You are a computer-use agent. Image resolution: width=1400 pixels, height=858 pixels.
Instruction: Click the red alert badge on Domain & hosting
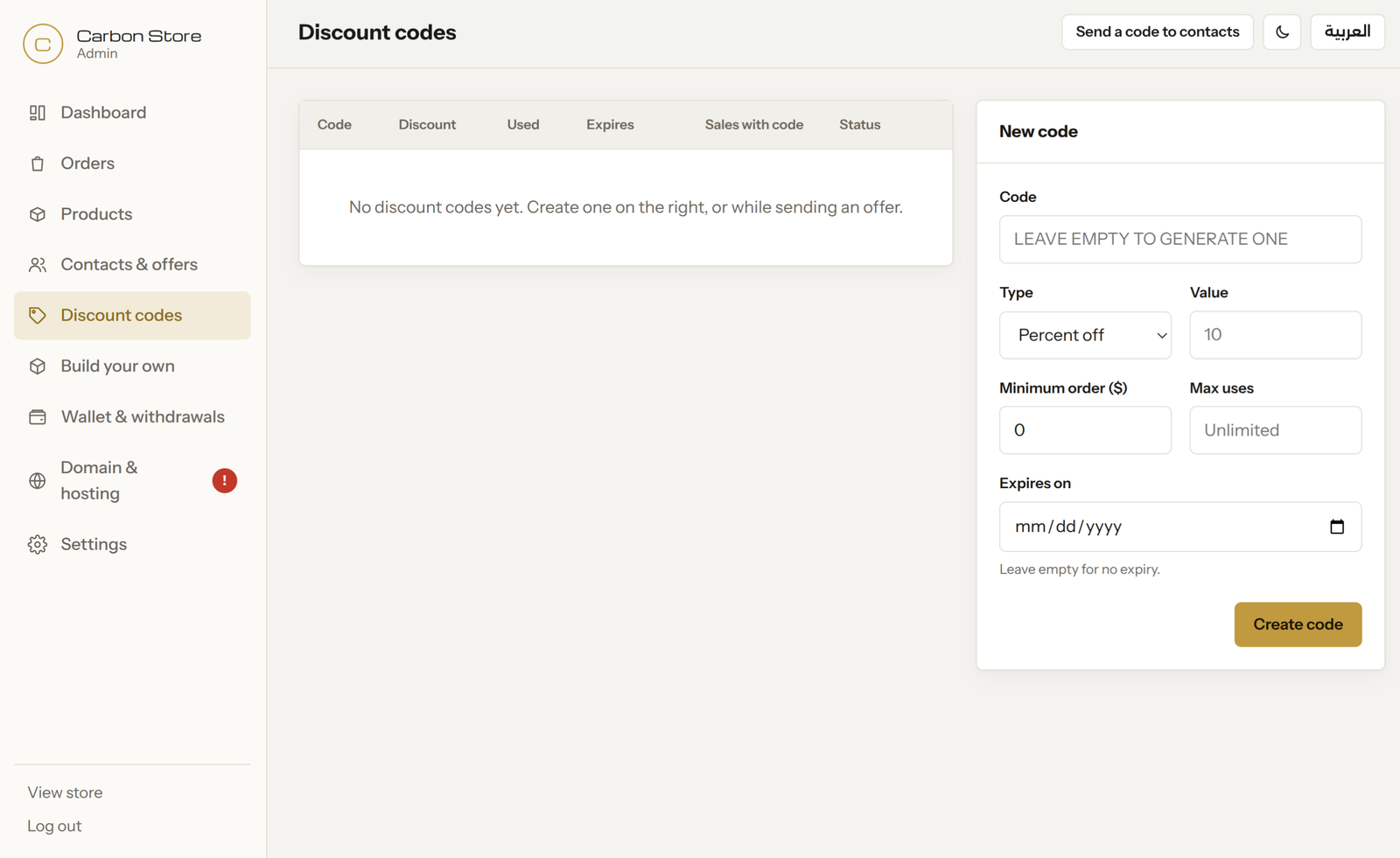(x=225, y=481)
